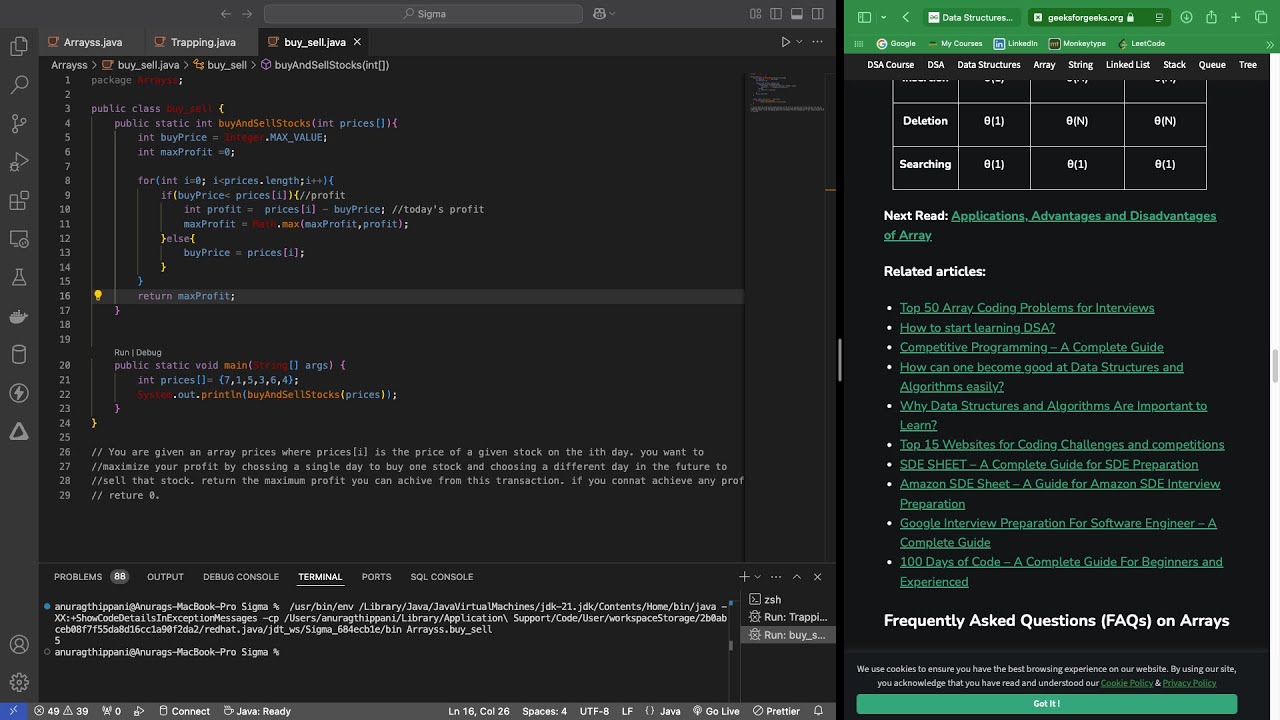
Task: Run the Java file with the play icon
Action: pyautogui.click(x=786, y=42)
